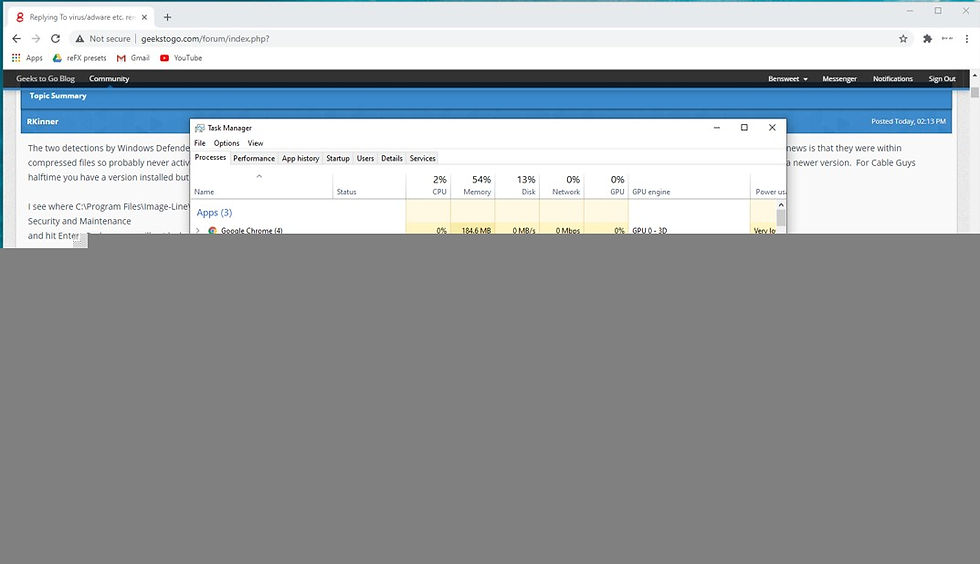Click 184.6 MB memory cell
This screenshot has height=564, width=980.
coord(472,230)
